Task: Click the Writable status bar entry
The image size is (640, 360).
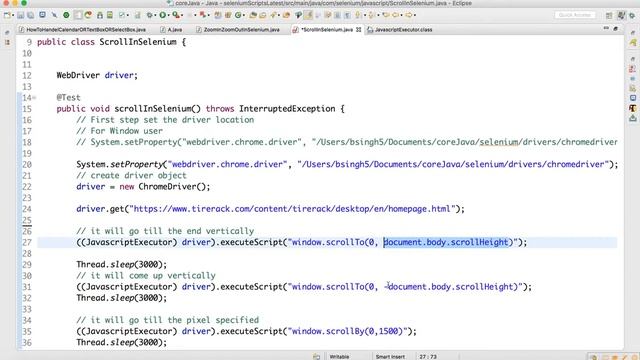Action: tap(339, 356)
